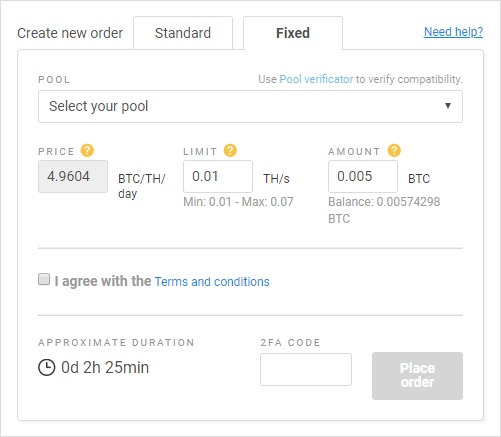Tick the Terms and conditions agreement checkbox
The image size is (501, 437).
tap(44, 279)
